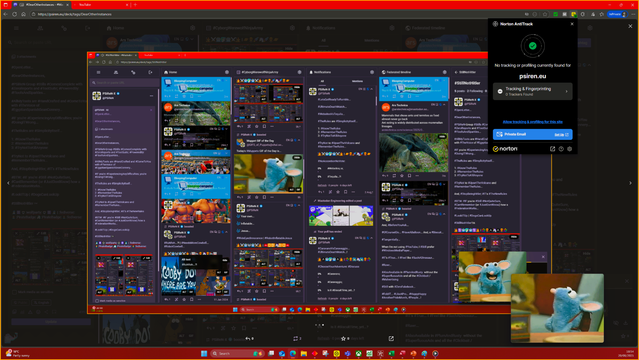Viewport: 639px width, 360px height.
Task: Go to the browser home page
Action: (23, 14)
